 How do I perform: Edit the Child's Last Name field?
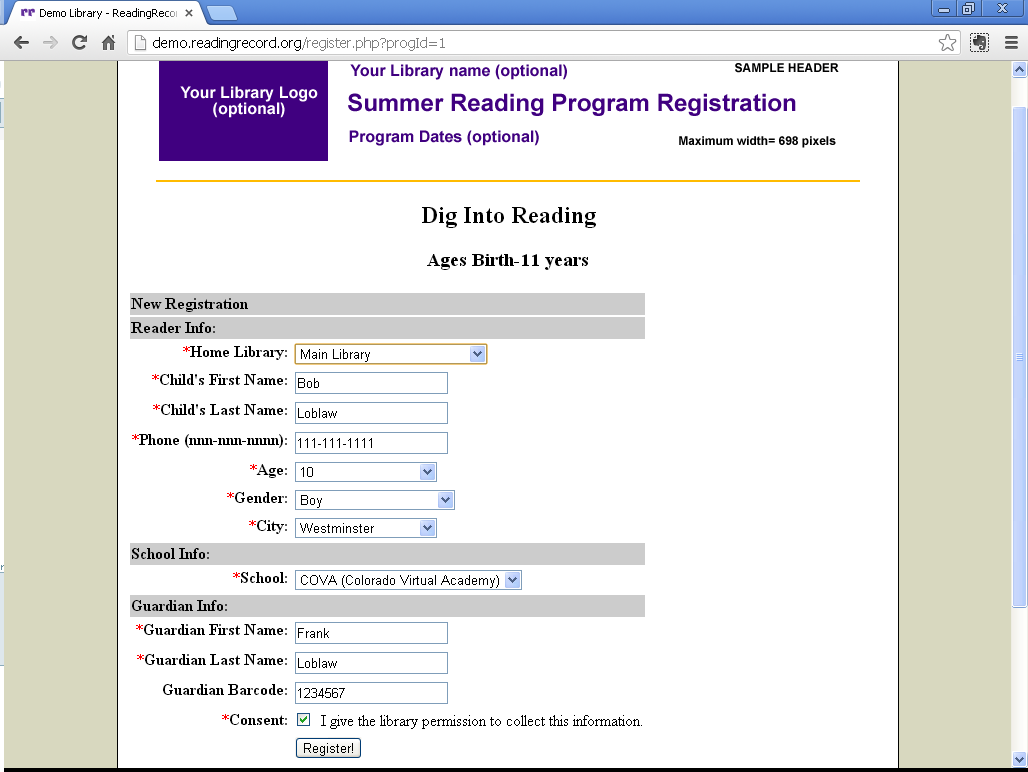tap(371, 414)
